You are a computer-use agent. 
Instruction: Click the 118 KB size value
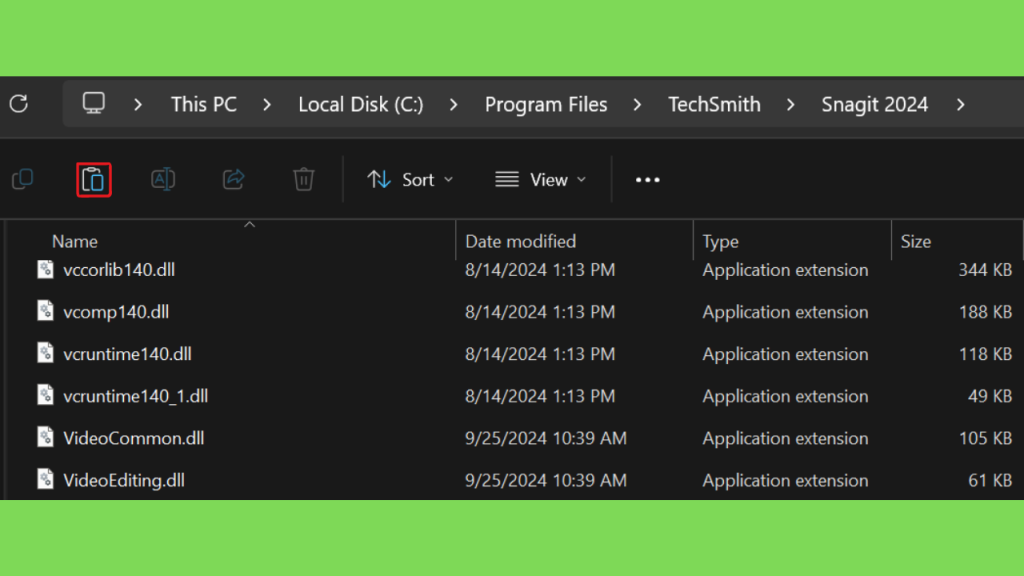[985, 353]
